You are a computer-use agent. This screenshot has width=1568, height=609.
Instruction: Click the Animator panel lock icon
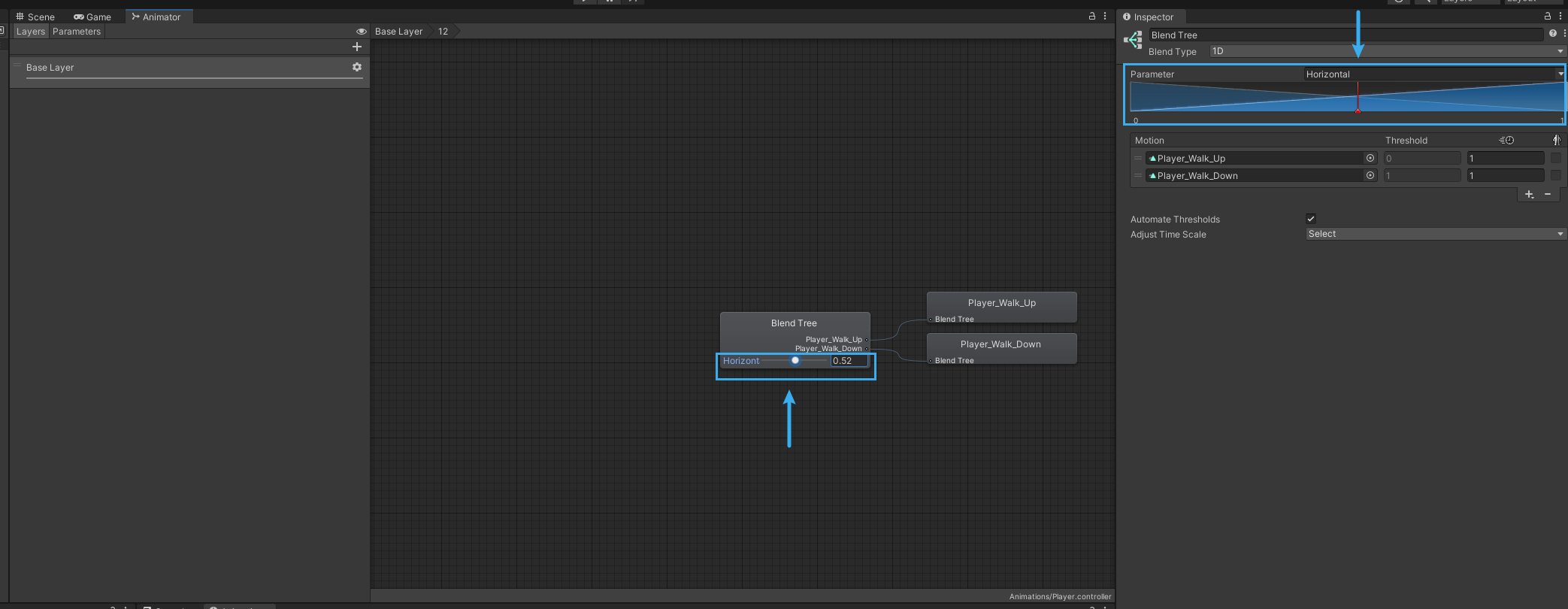coord(1092,17)
